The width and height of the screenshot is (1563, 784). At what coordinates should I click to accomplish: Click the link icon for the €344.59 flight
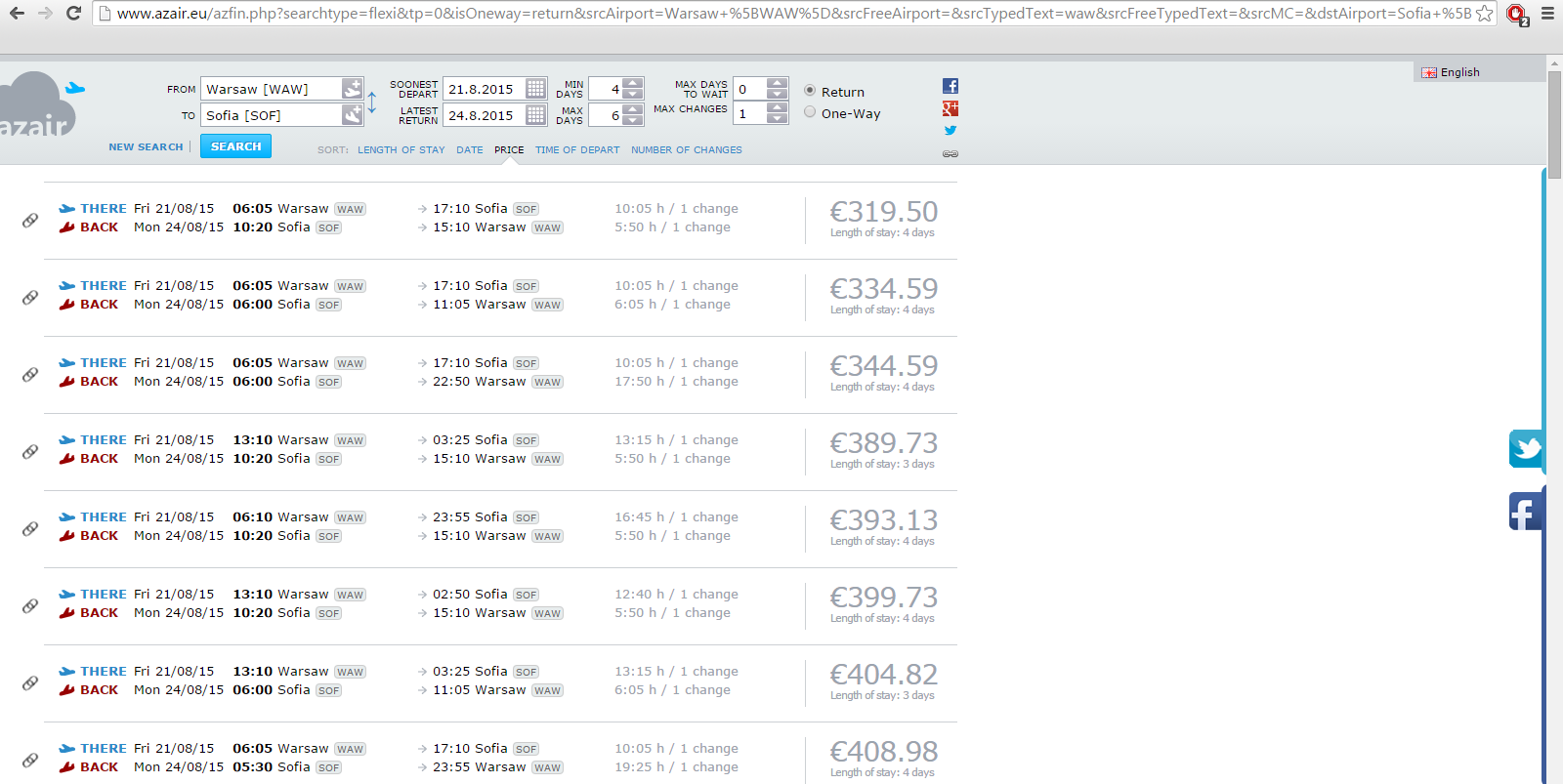pyautogui.click(x=30, y=374)
